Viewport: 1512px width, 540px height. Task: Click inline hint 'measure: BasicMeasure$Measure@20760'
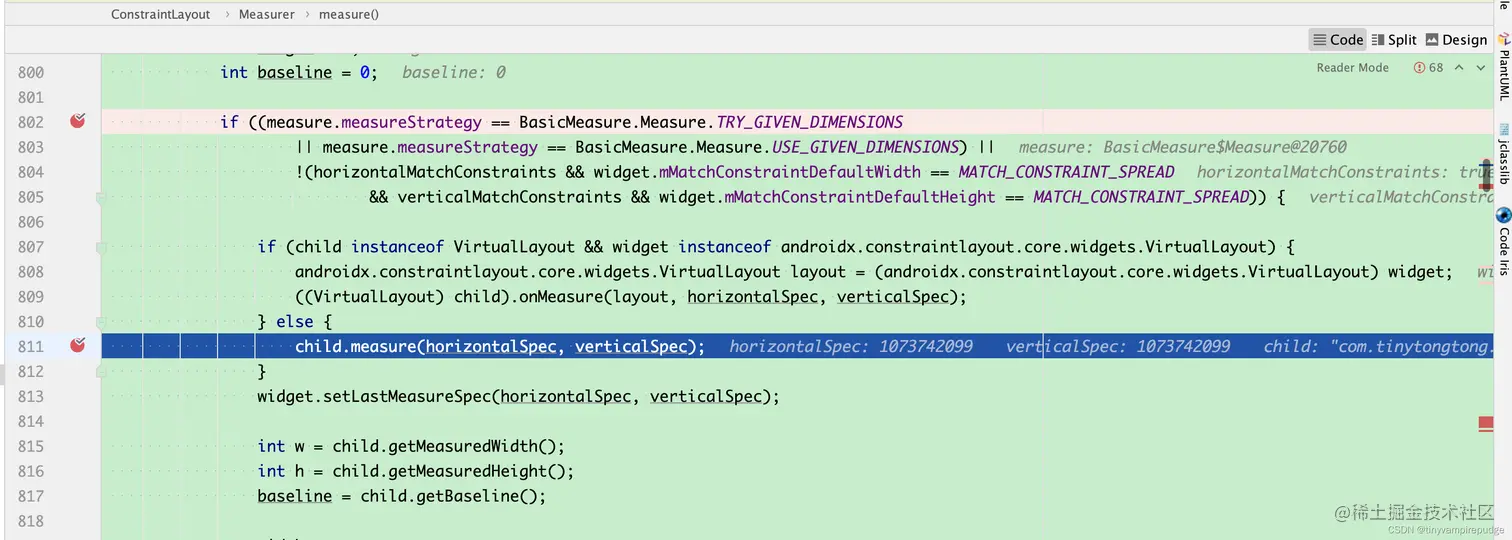[x=1183, y=147]
